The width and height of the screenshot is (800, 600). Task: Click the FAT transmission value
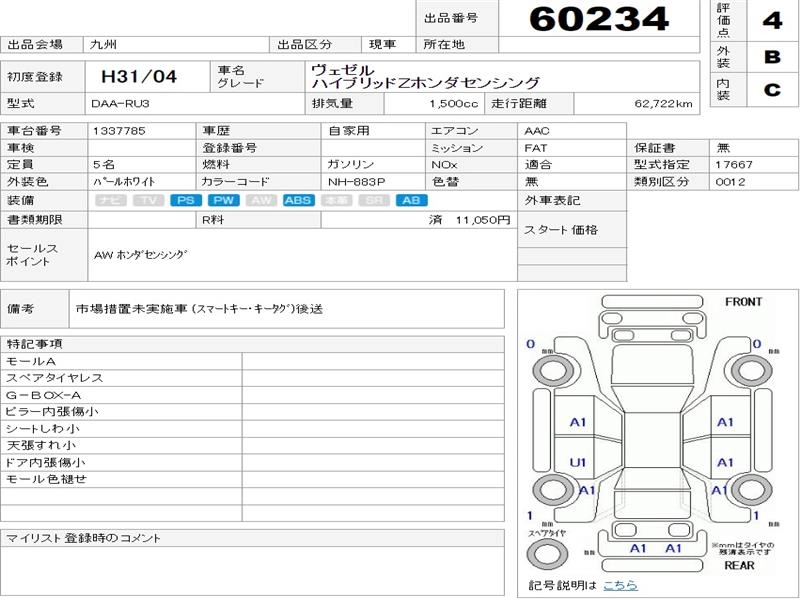point(536,148)
